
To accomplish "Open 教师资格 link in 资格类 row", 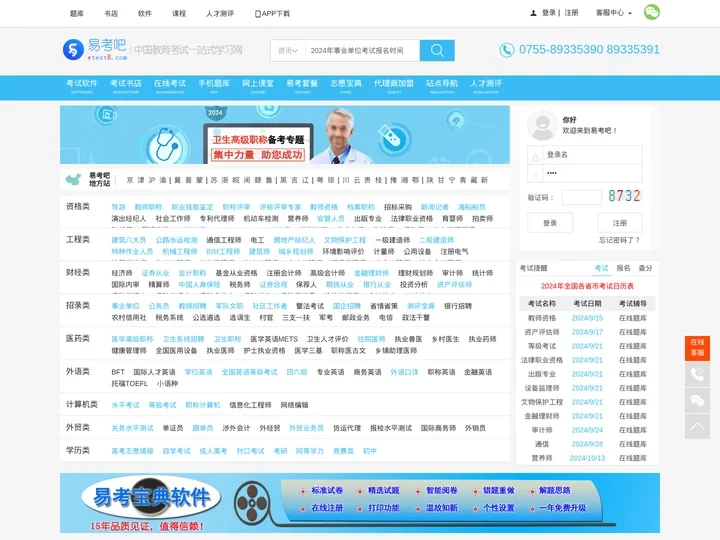I will point(324,207).
